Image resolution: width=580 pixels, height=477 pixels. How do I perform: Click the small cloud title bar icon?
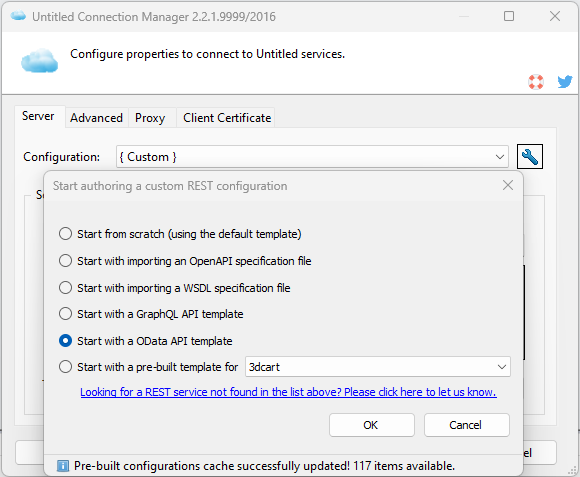(x=18, y=16)
